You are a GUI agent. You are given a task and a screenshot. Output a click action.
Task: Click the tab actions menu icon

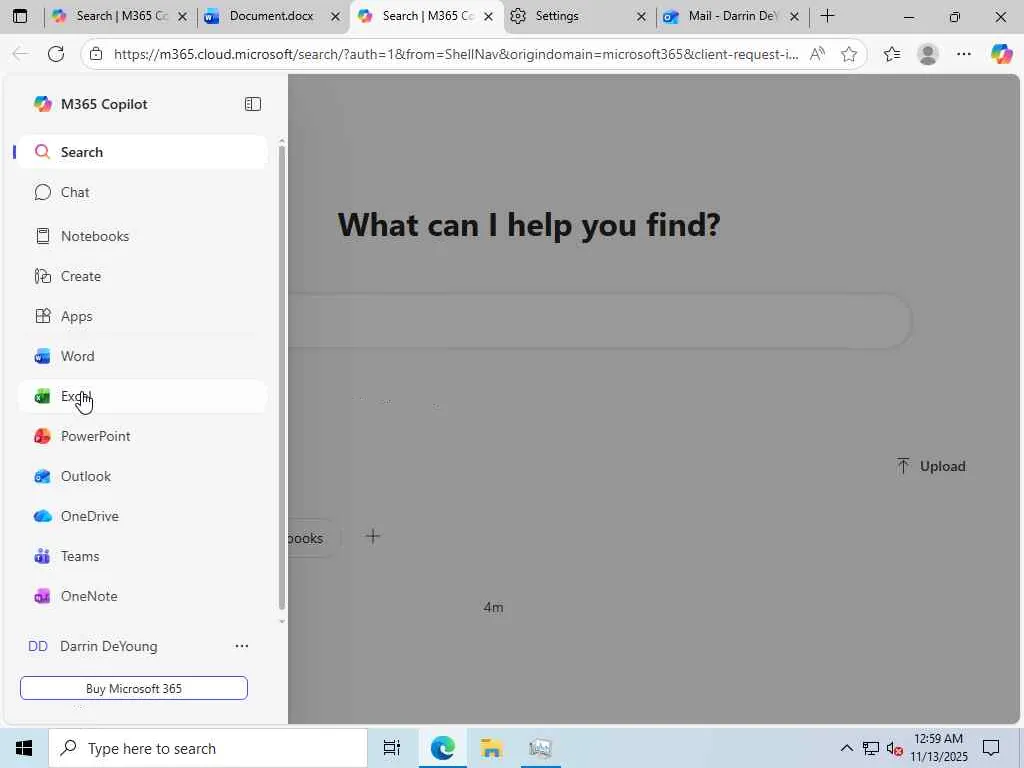pos(20,16)
